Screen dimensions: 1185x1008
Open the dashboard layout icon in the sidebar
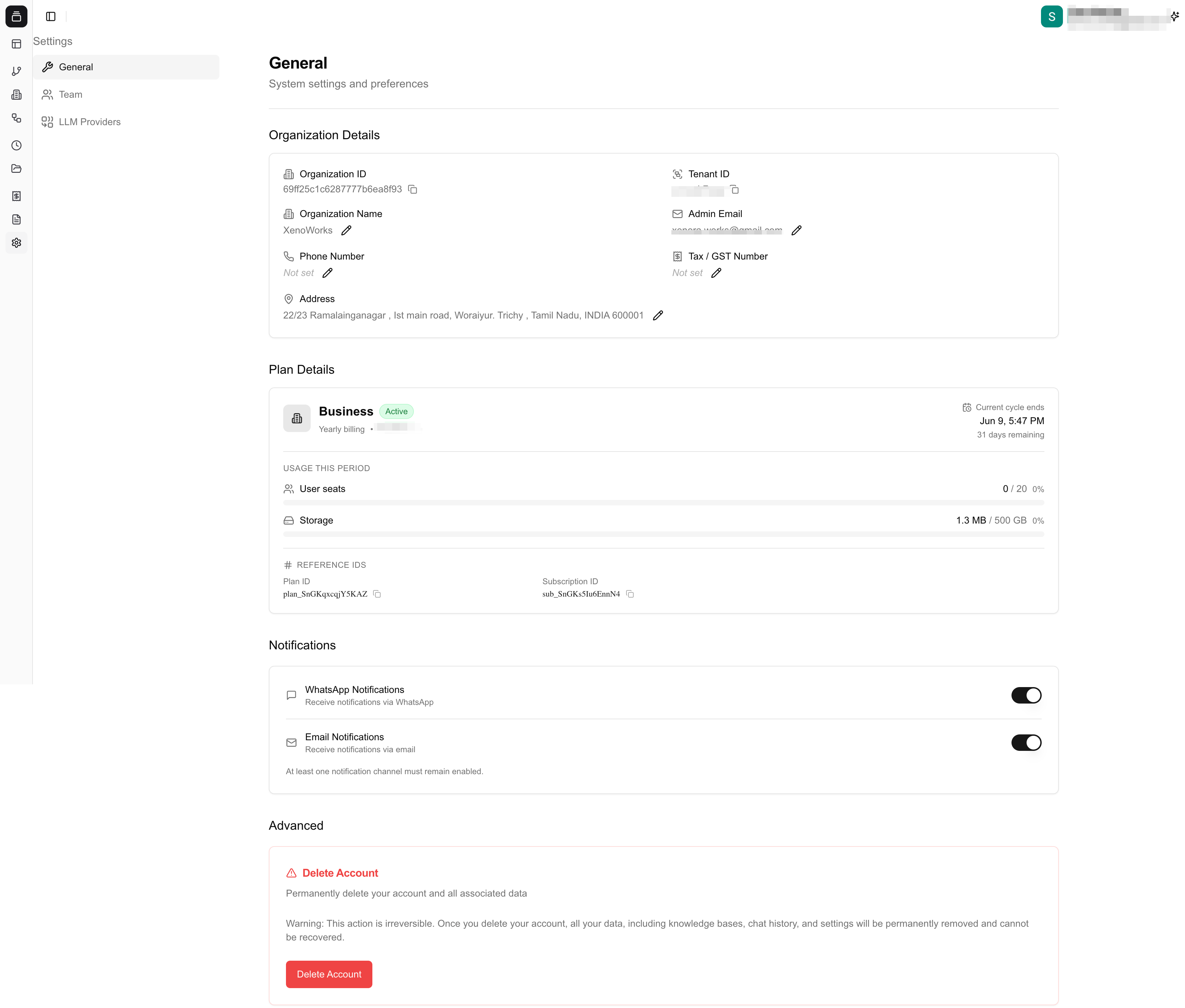[x=16, y=44]
